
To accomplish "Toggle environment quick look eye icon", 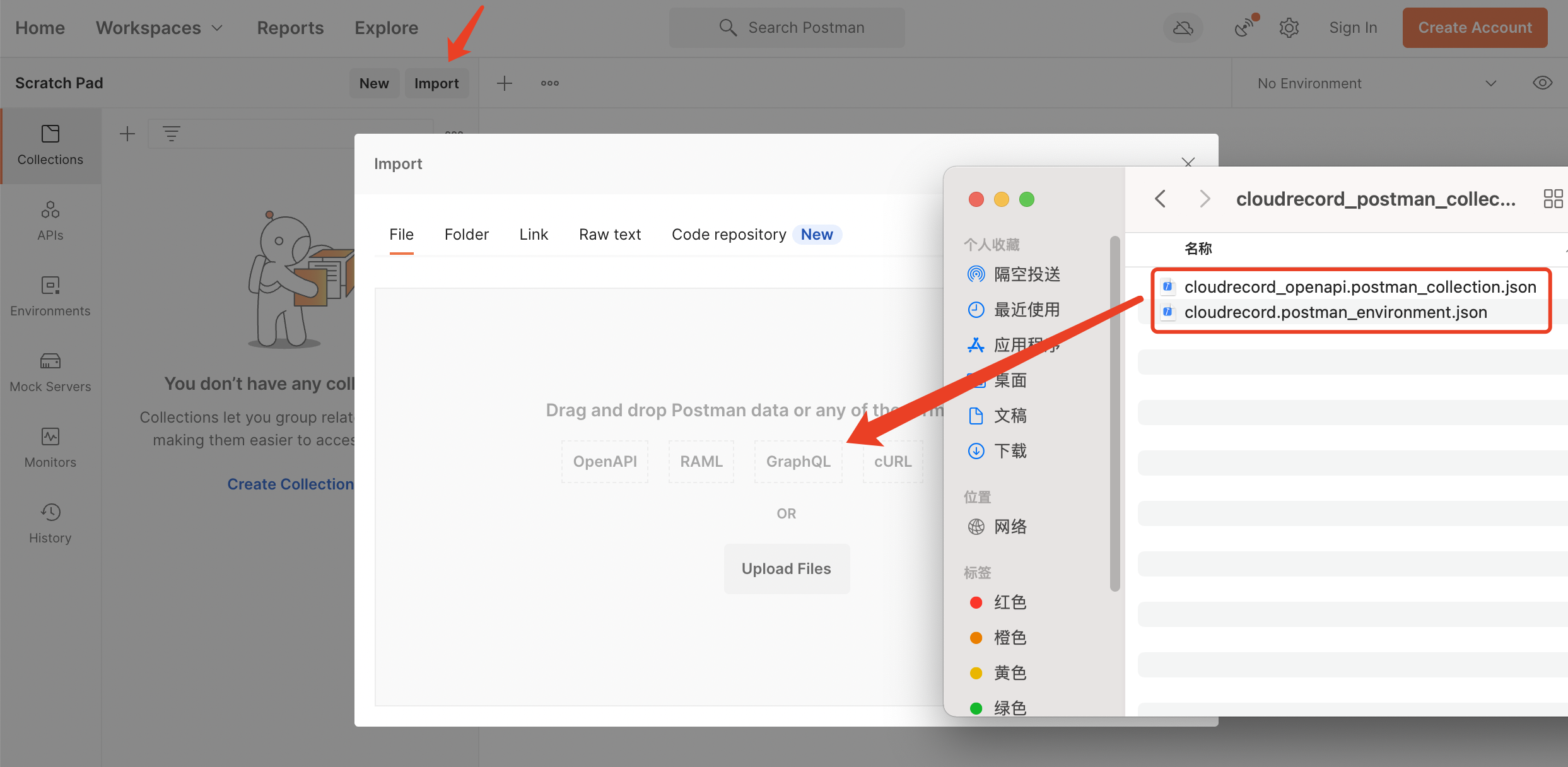I will click(x=1543, y=83).
